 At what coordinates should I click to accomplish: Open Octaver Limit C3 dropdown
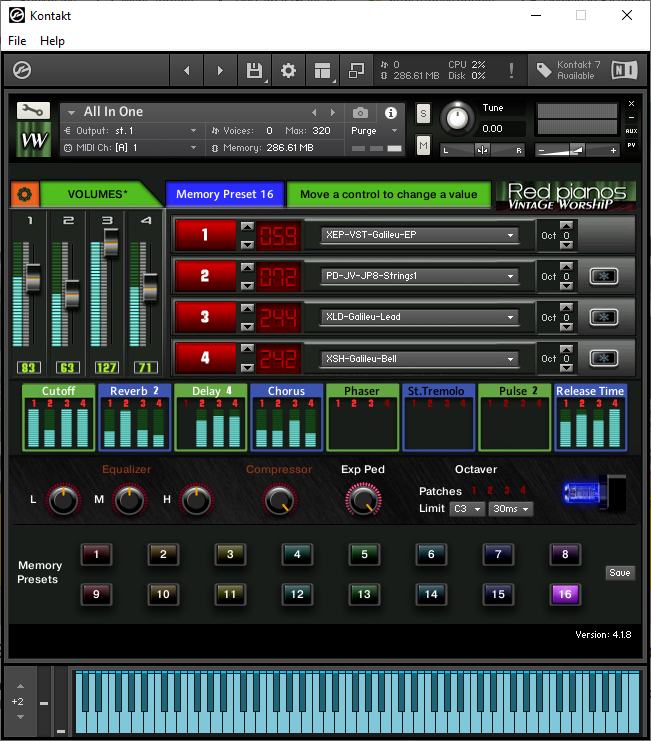click(x=467, y=509)
